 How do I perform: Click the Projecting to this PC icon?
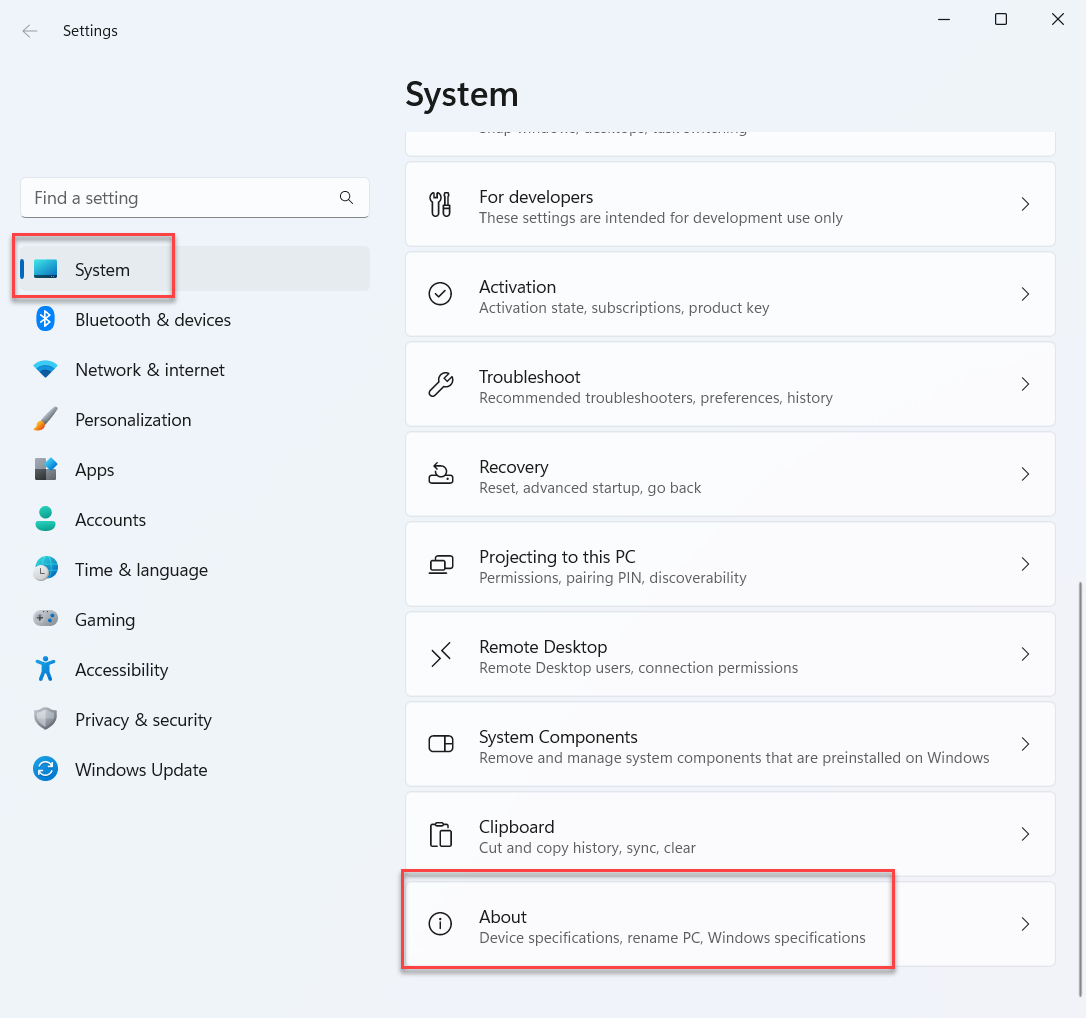(440, 564)
